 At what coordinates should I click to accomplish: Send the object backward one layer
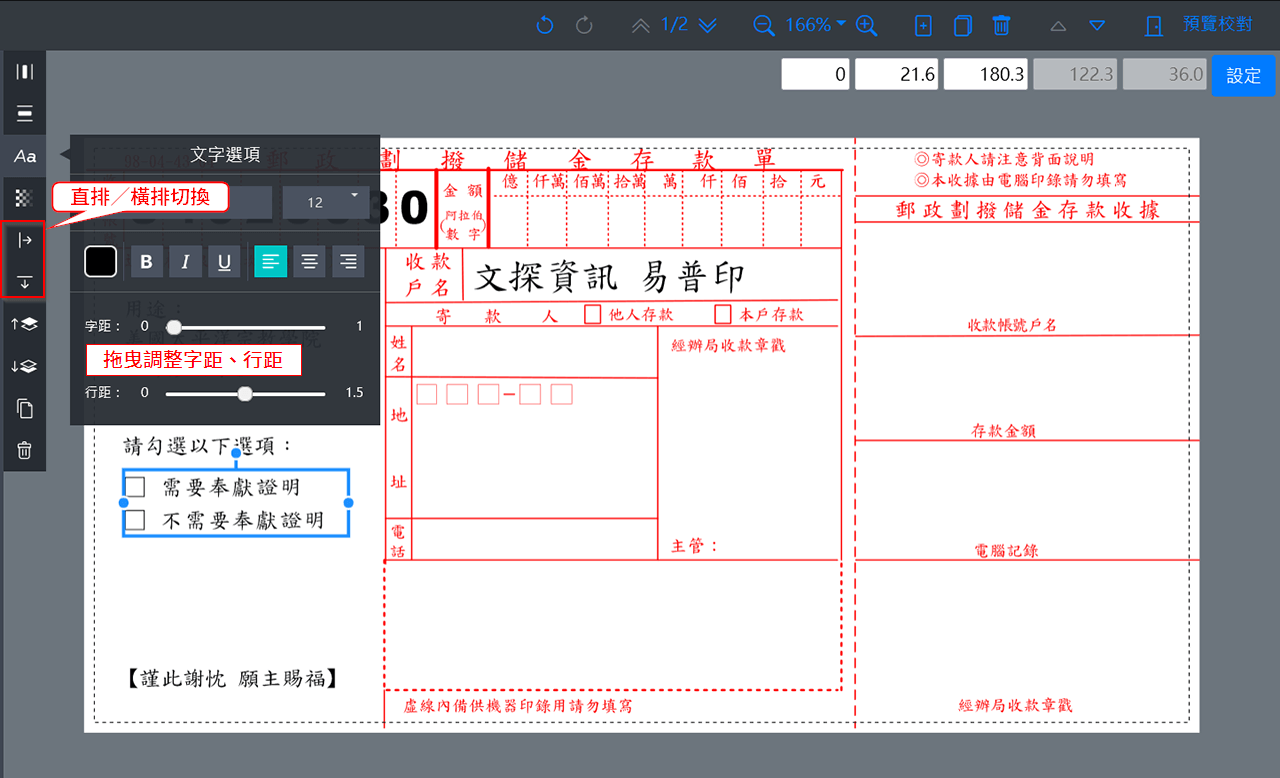tap(25, 366)
